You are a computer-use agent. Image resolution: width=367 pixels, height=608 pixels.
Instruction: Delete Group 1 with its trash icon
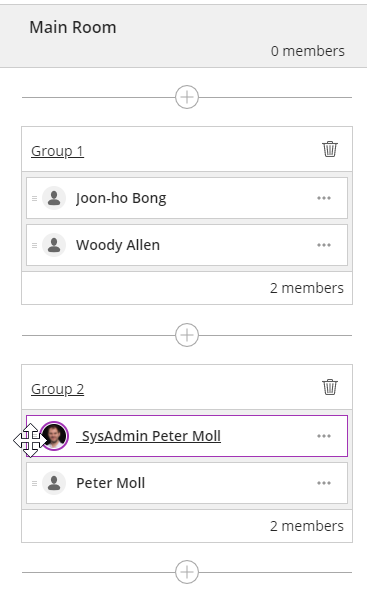pos(330,149)
